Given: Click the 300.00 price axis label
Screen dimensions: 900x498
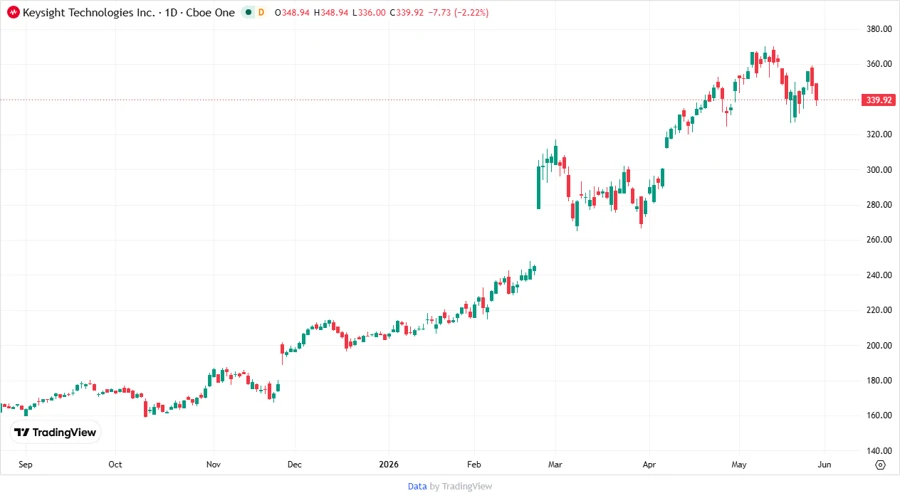Looking at the screenshot, I should pos(879,170).
